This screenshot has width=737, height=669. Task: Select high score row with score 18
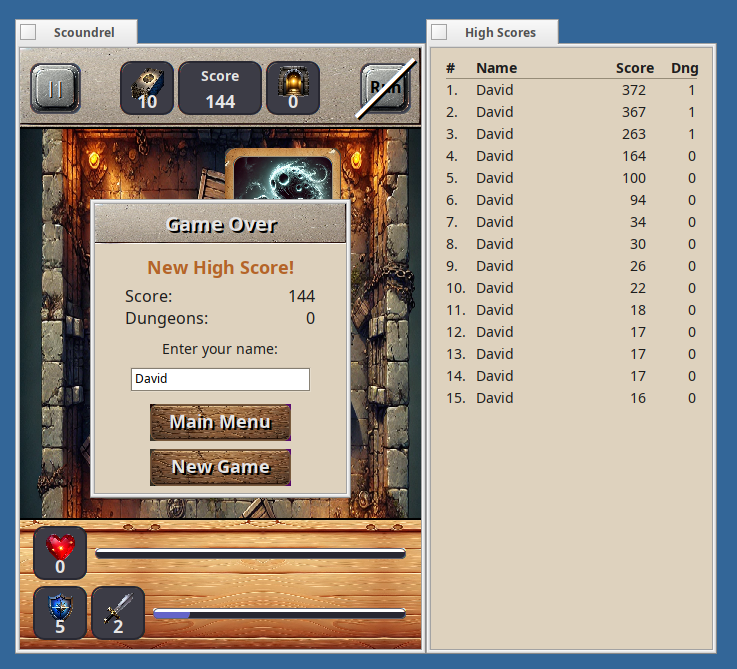572,310
